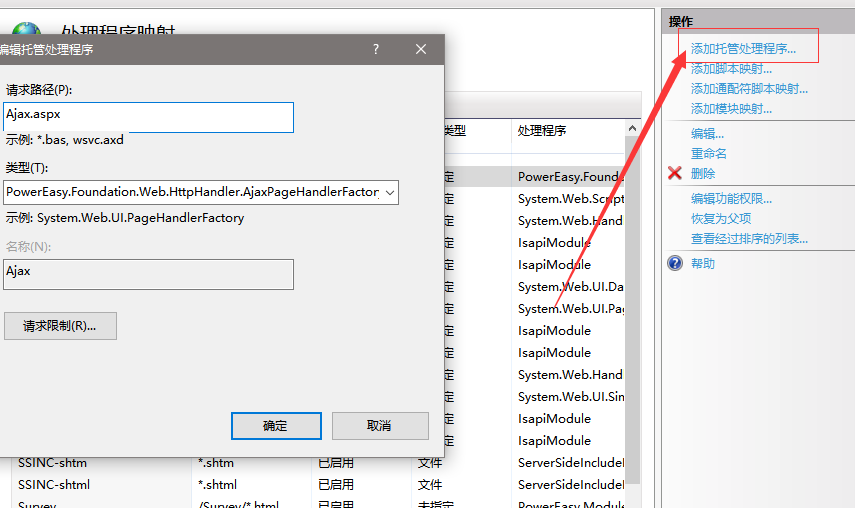
Task: Click 添加托管处理程序 link in actions
Action: (x=743, y=48)
